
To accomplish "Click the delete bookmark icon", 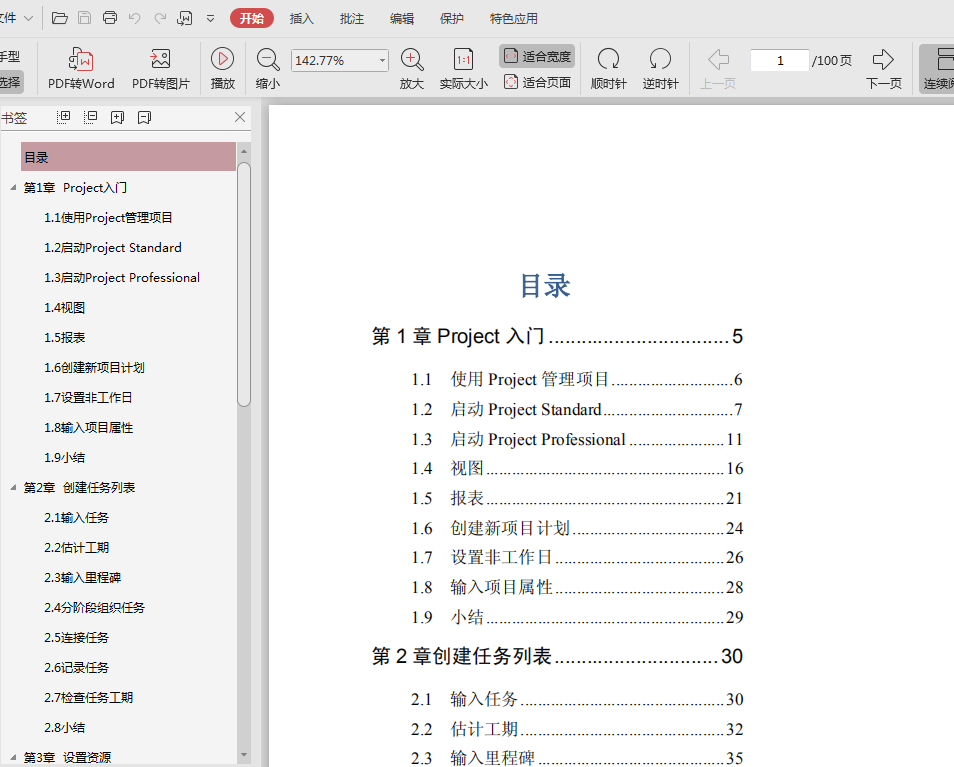I will click(144, 117).
